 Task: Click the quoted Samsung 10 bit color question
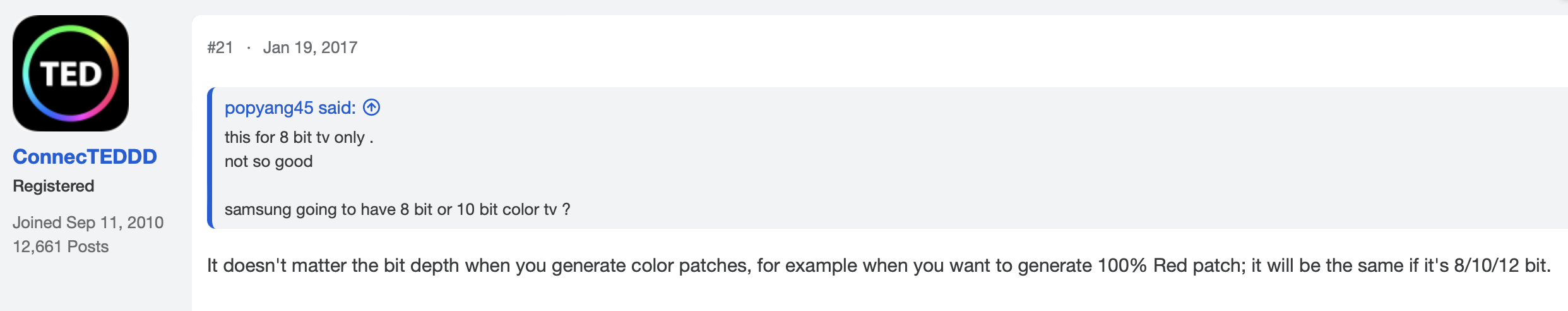coord(397,209)
